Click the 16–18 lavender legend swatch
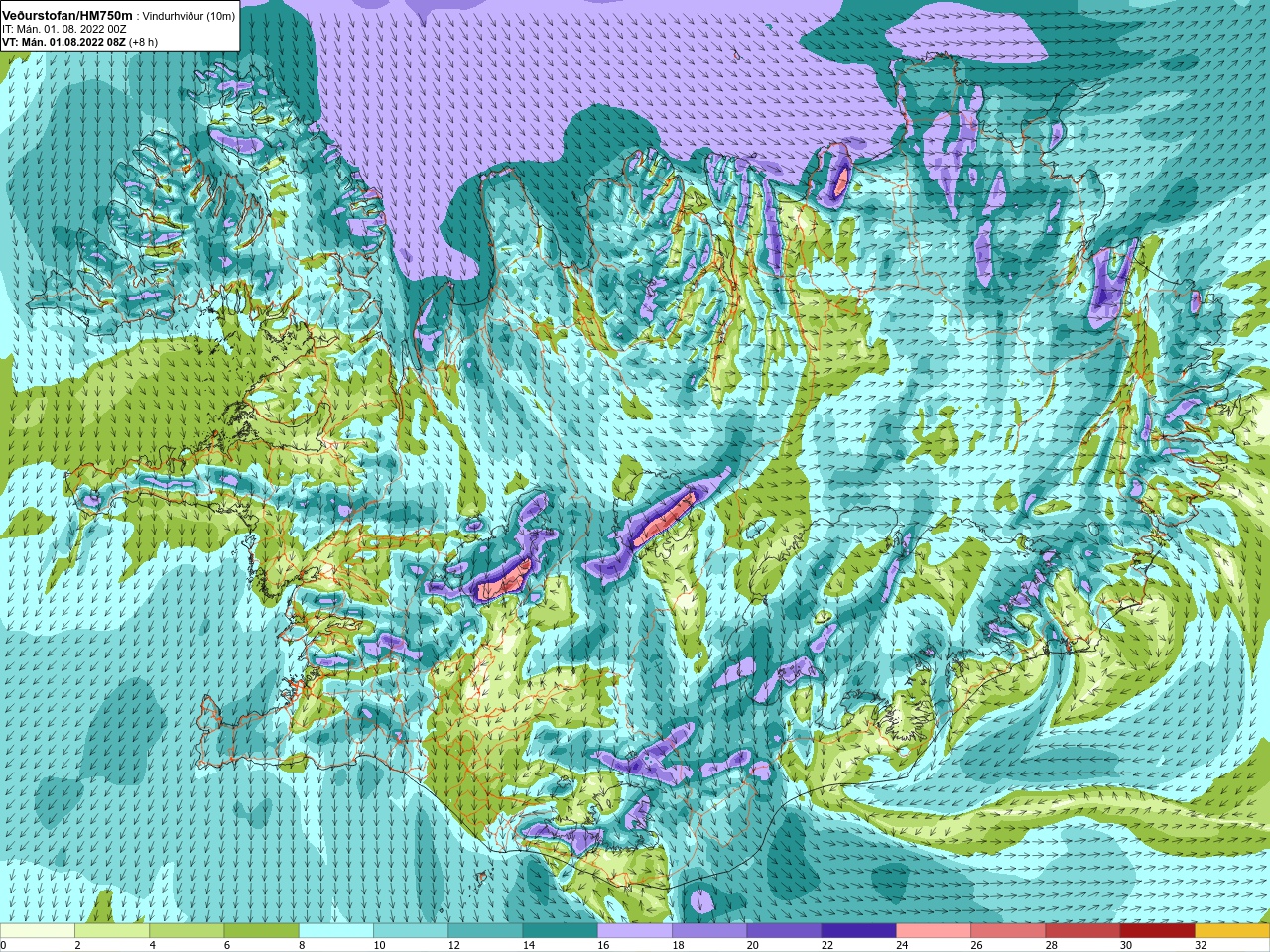 [635, 931]
